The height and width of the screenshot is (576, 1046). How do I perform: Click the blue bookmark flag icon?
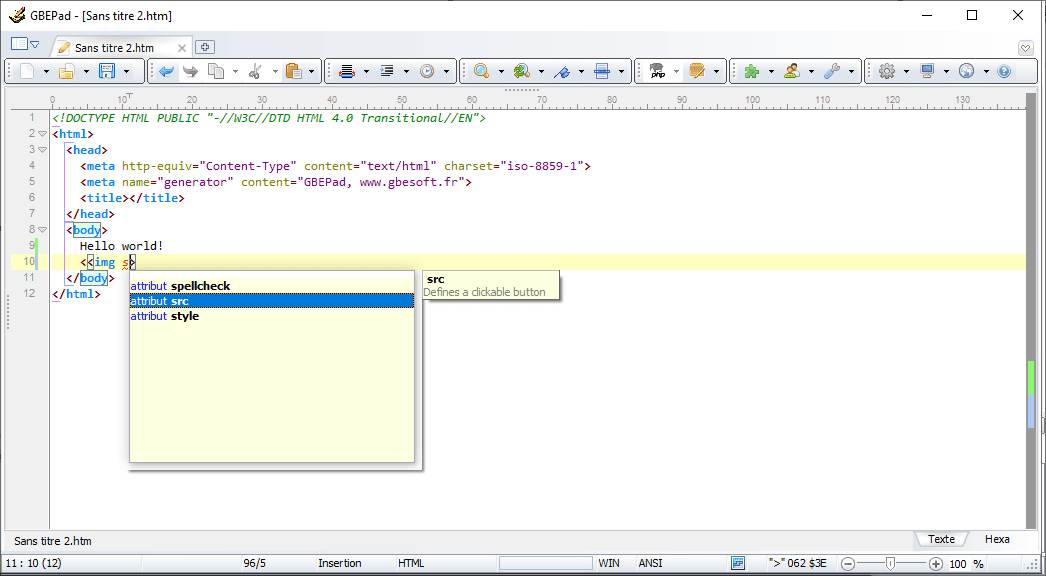point(562,71)
